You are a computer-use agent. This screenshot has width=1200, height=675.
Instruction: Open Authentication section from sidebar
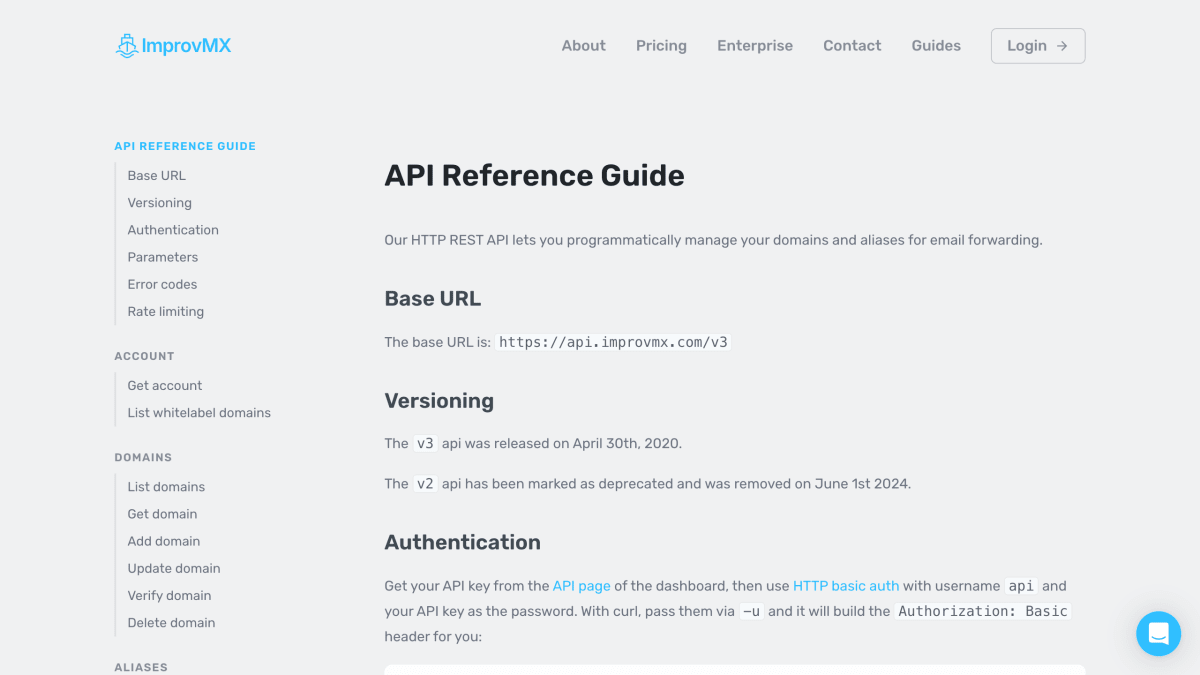coord(173,230)
